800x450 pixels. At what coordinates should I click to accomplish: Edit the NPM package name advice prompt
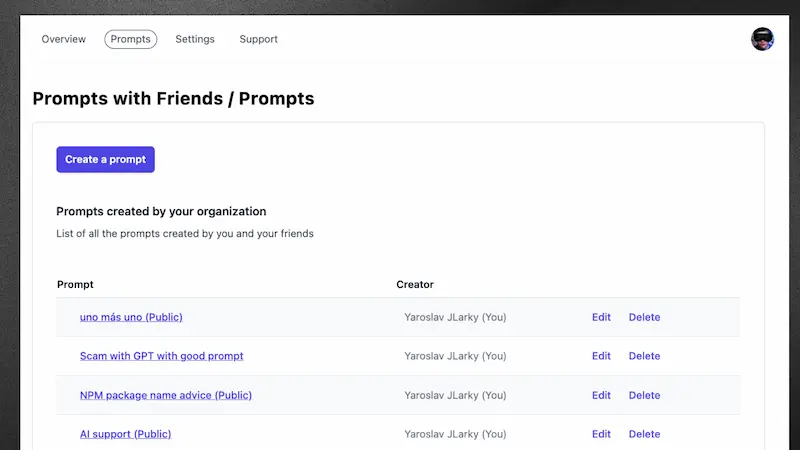(x=601, y=395)
